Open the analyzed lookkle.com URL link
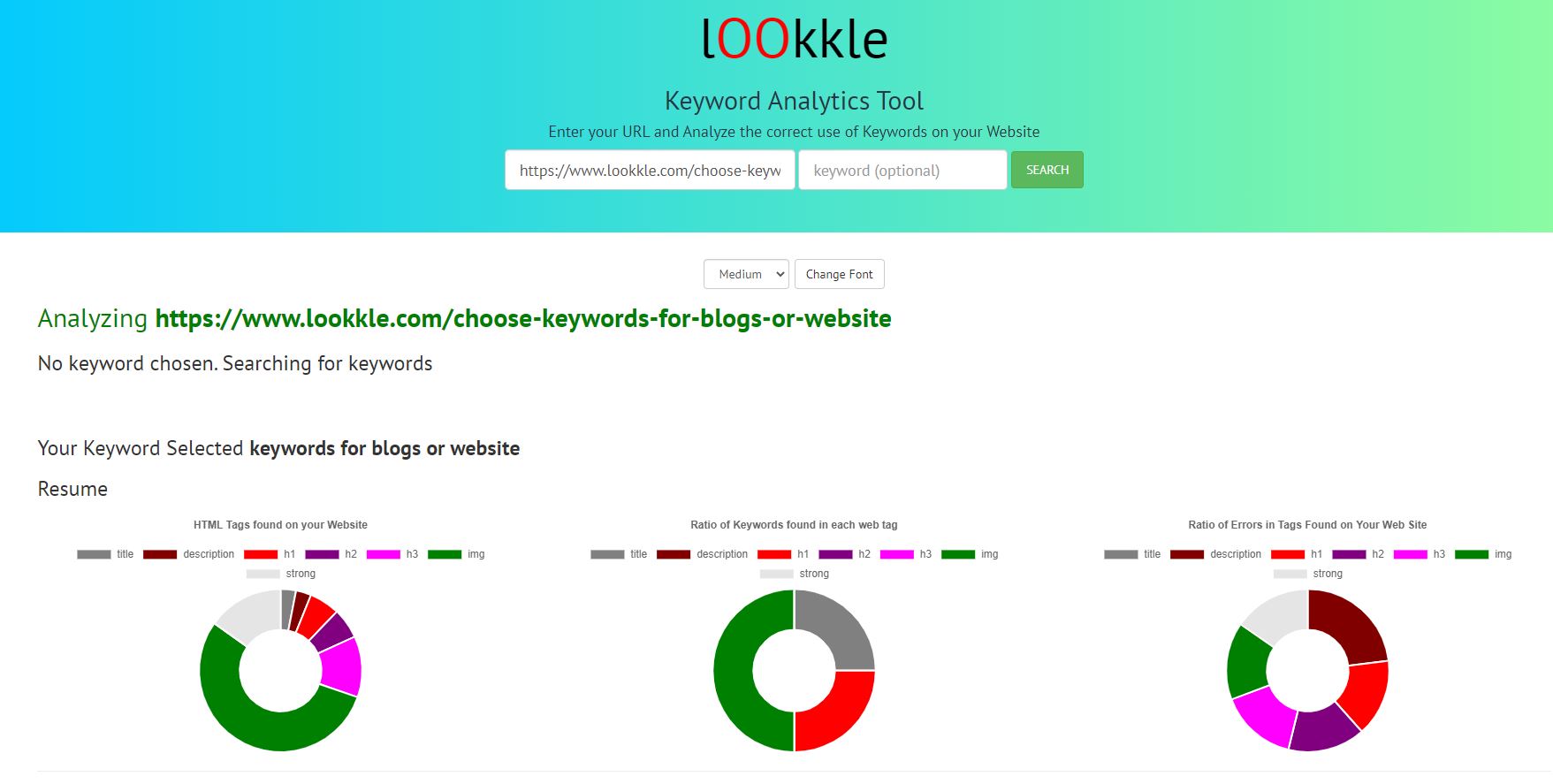 pyautogui.click(x=523, y=318)
